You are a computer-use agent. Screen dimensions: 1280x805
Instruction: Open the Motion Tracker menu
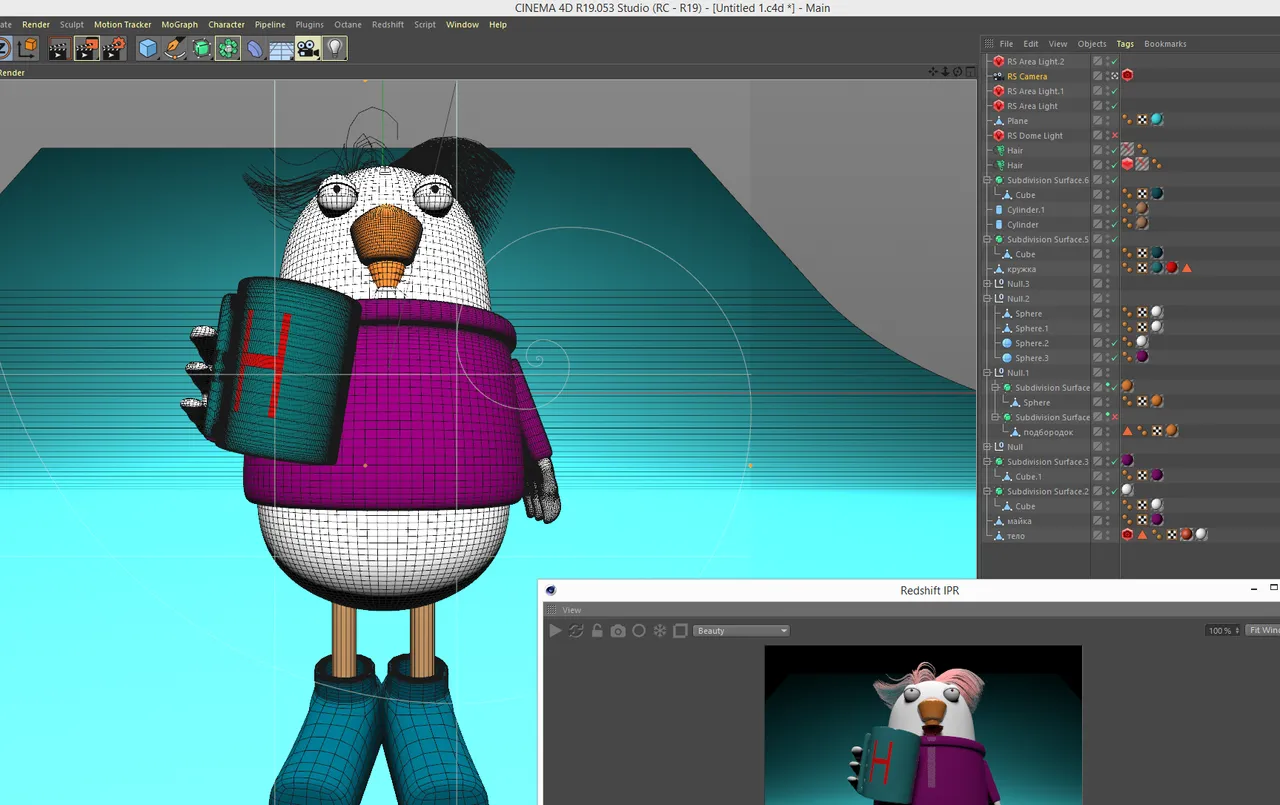click(x=122, y=24)
